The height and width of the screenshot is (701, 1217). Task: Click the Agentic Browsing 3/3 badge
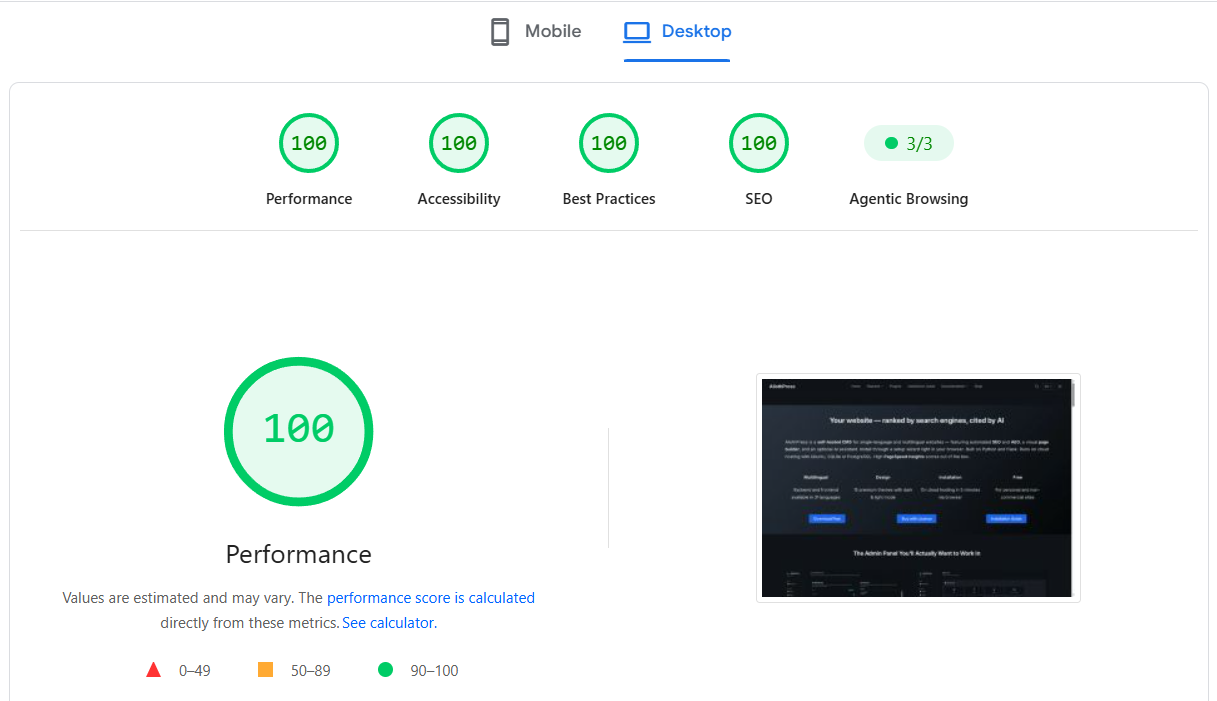(909, 143)
